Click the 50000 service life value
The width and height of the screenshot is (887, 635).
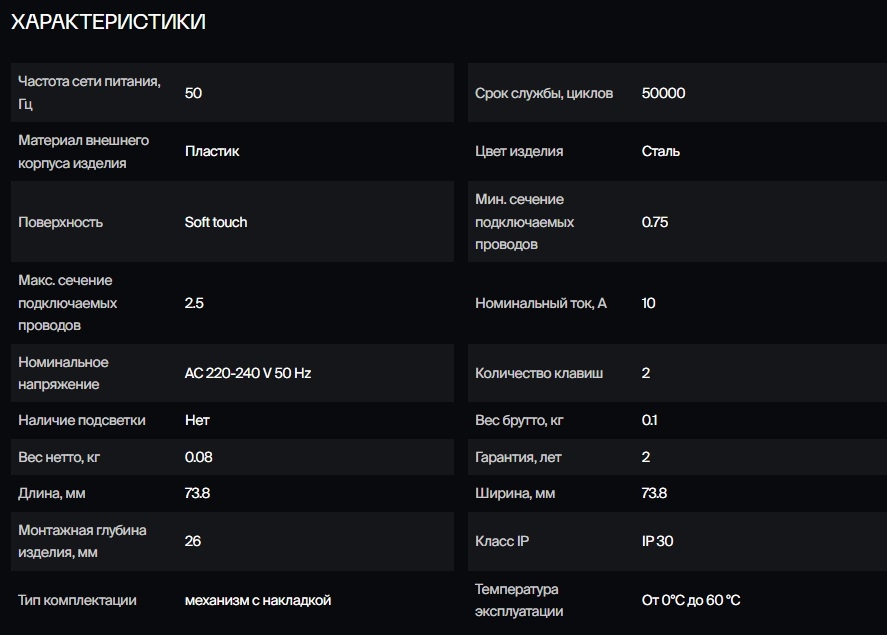(663, 93)
